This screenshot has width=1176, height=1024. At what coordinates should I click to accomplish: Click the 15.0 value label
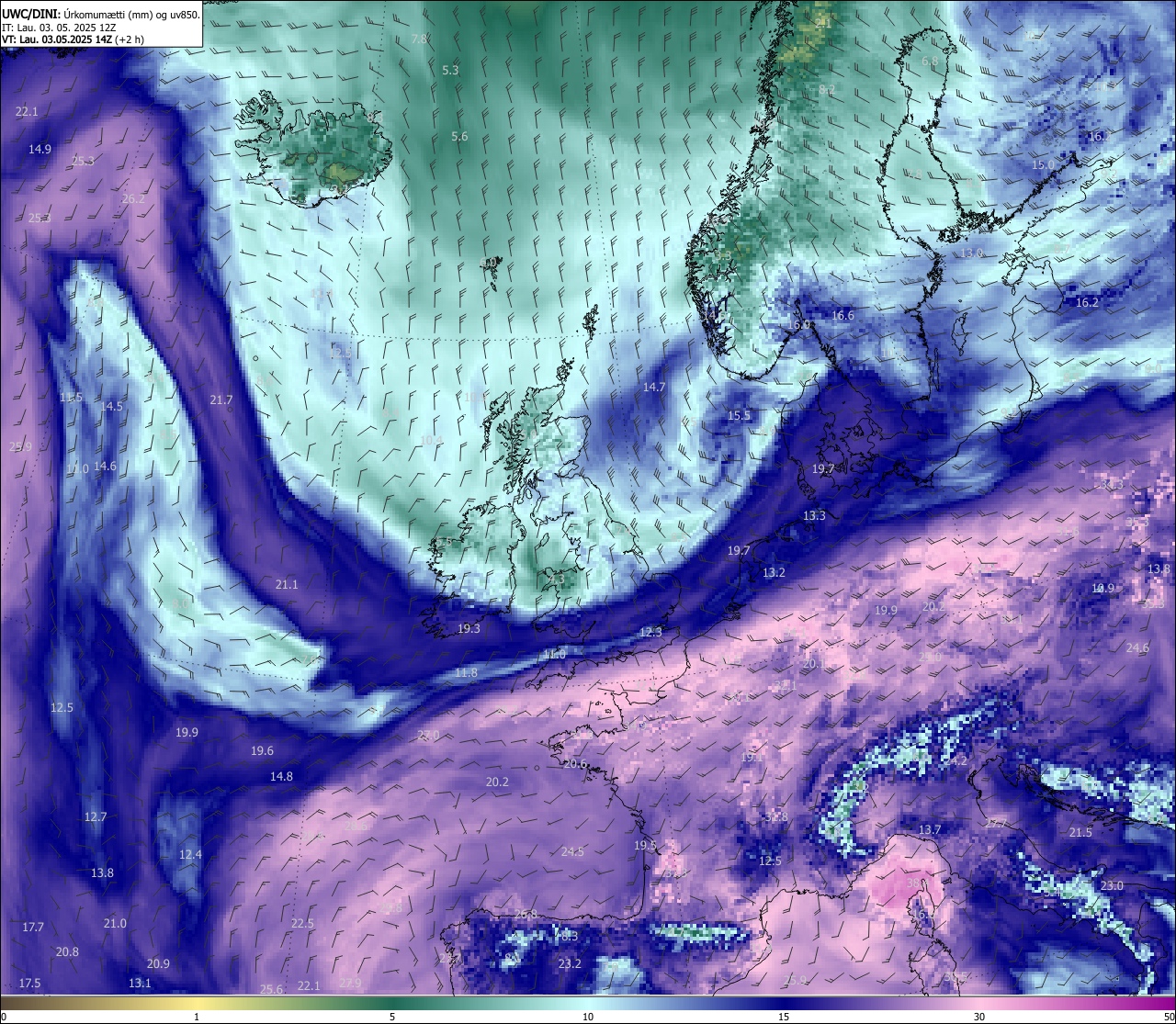tap(1043, 164)
